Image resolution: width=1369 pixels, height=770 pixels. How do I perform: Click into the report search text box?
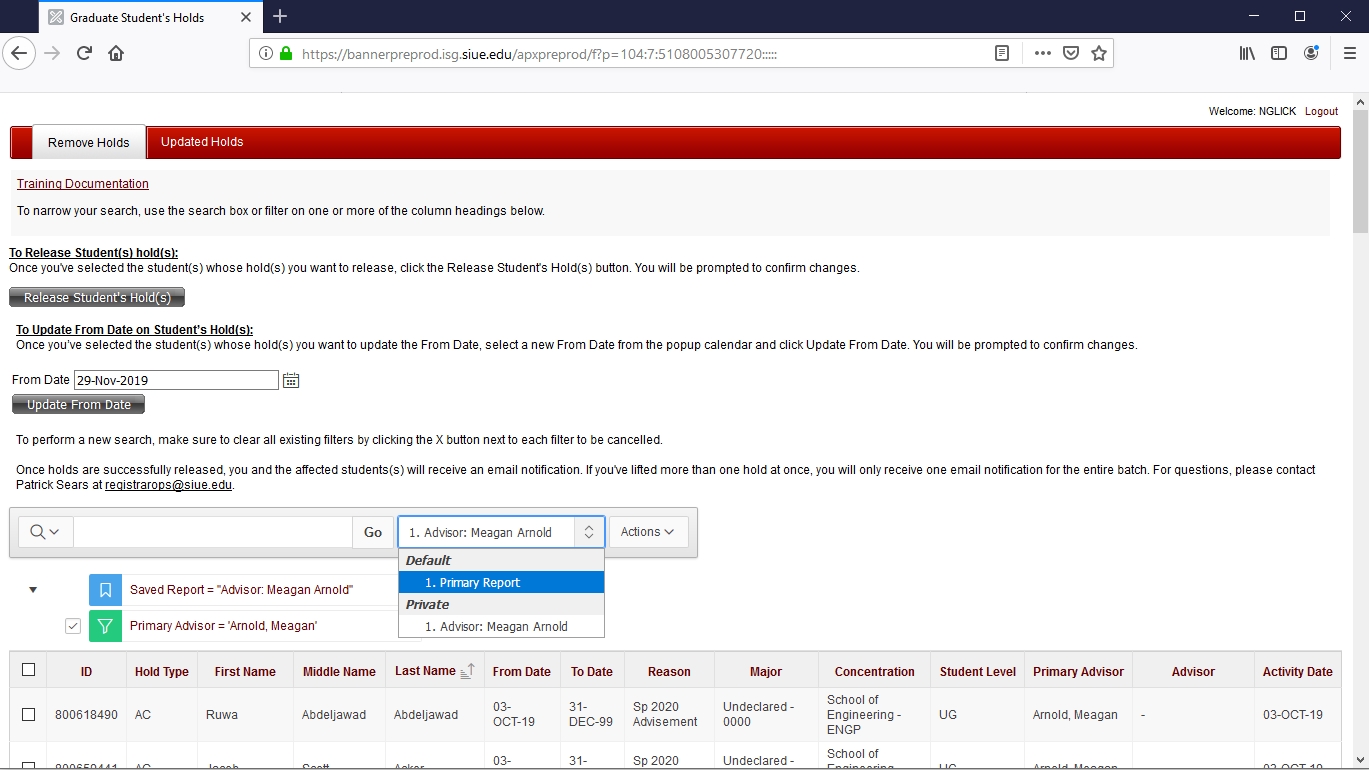click(212, 532)
